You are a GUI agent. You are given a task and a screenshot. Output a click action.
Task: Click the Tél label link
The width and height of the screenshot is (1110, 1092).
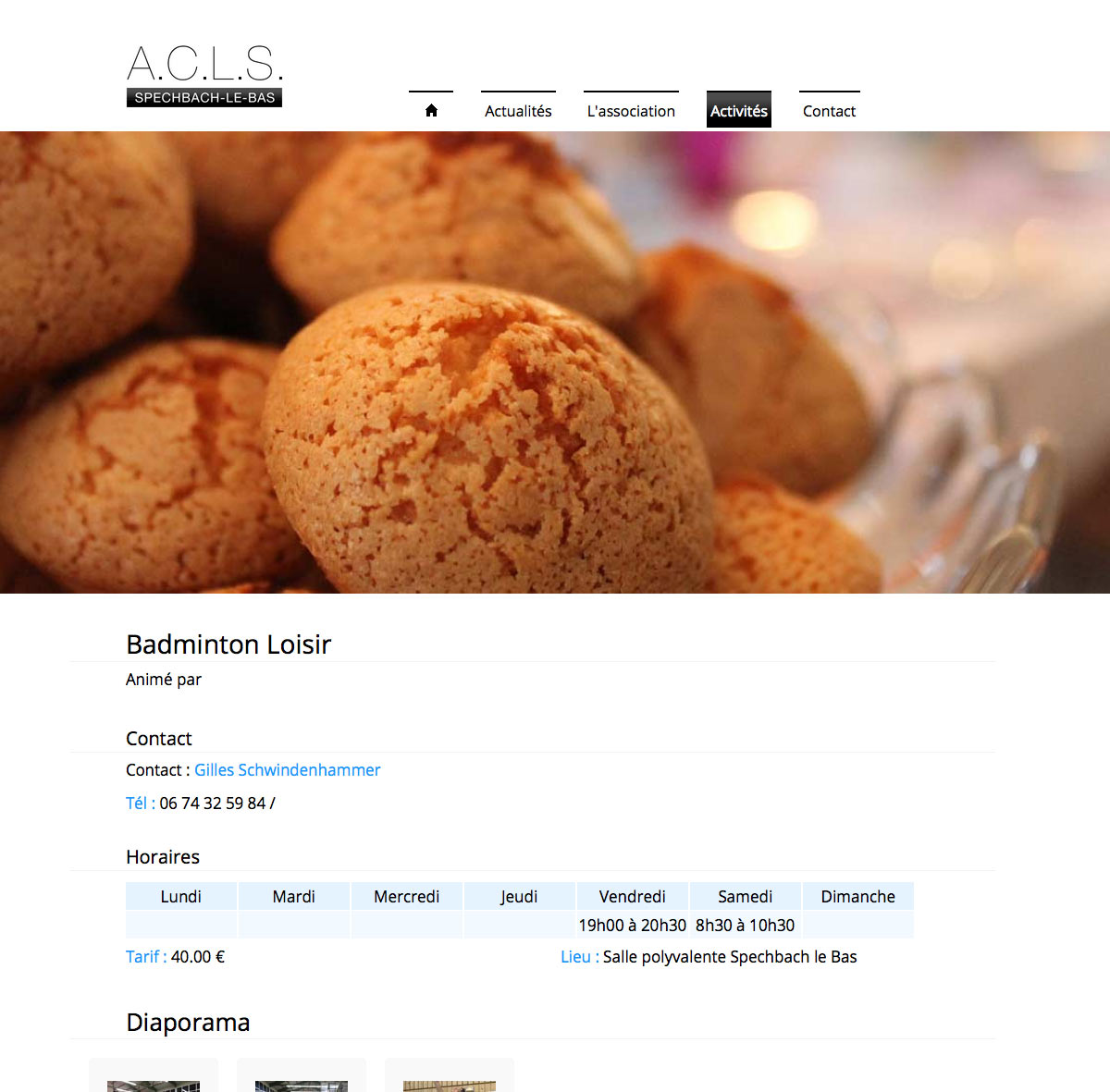pos(141,804)
